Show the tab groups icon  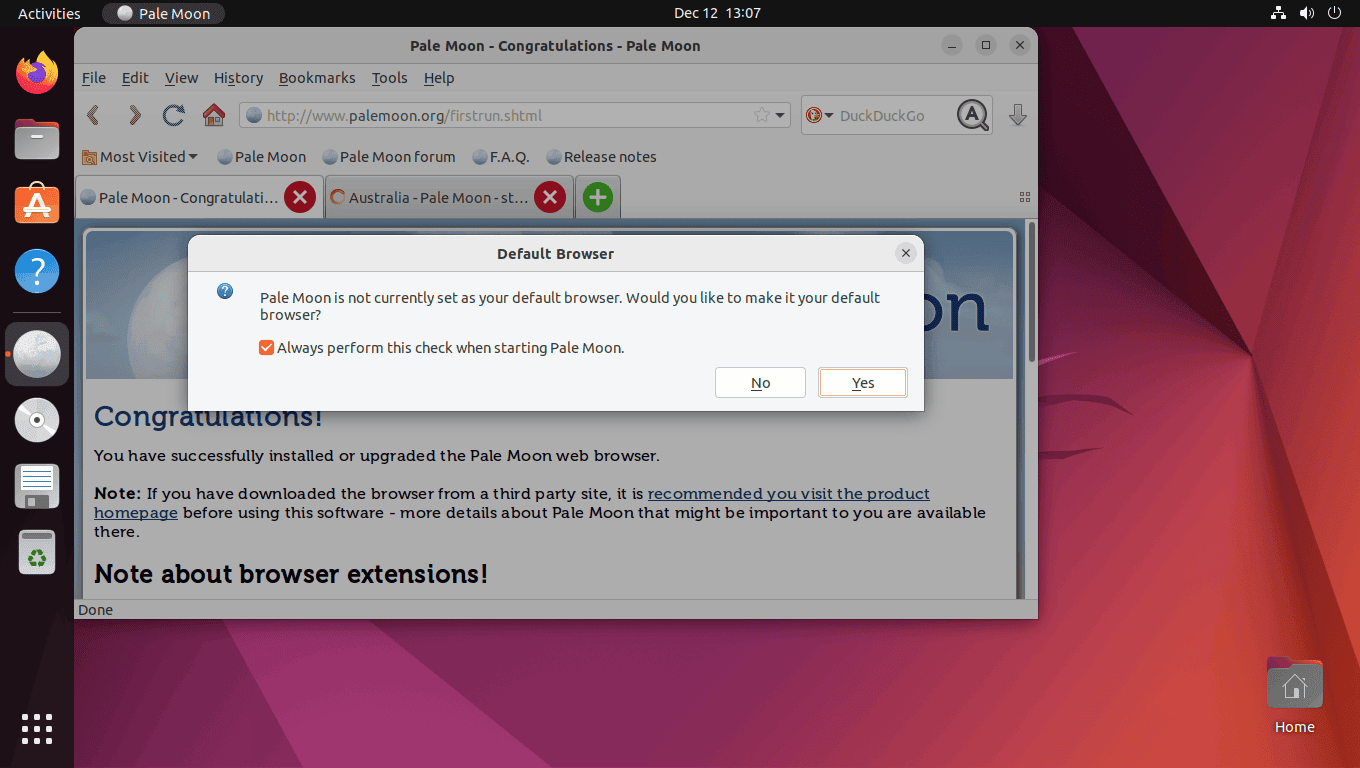click(1024, 197)
